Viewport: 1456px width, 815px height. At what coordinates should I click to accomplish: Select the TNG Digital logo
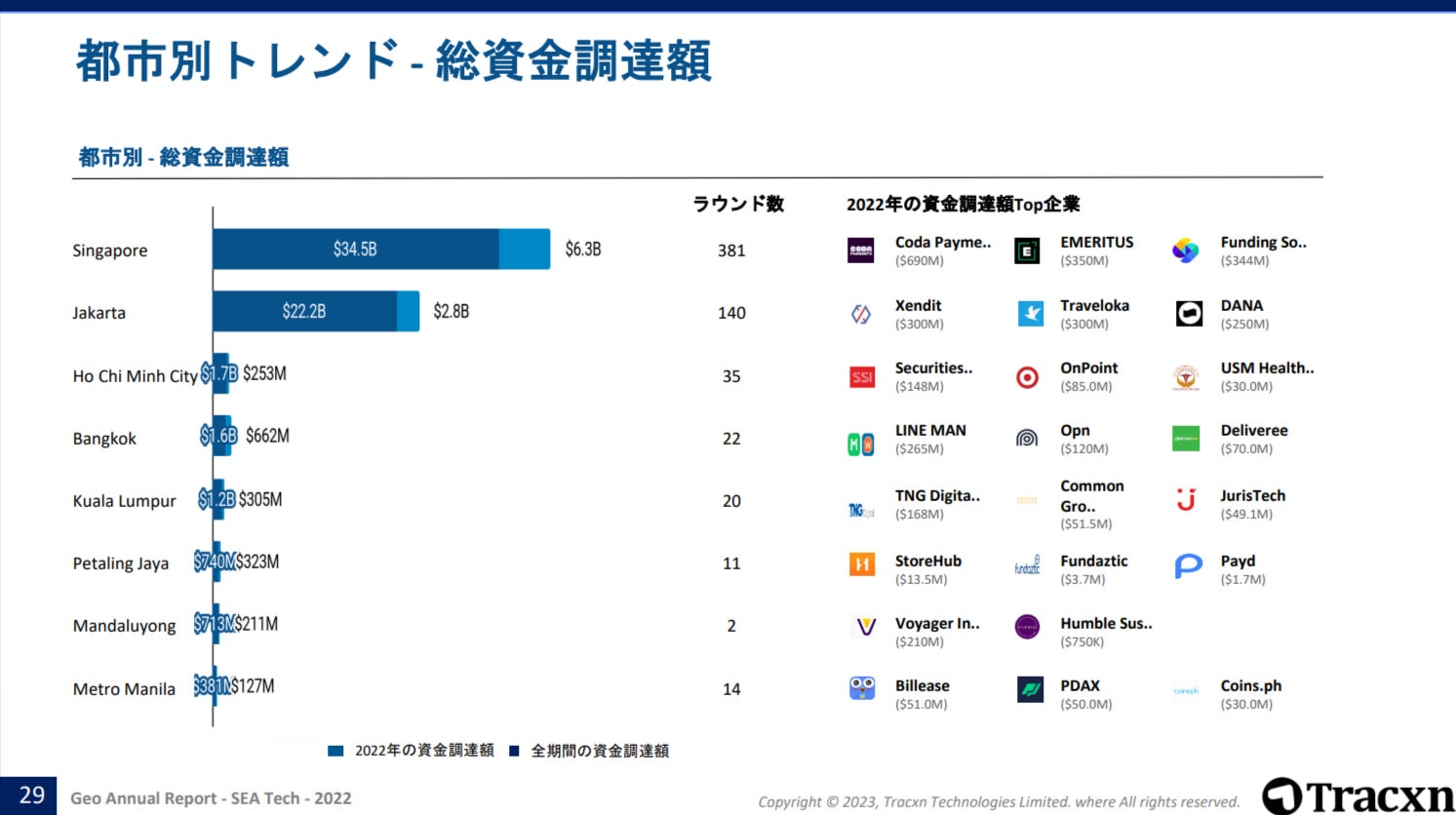(861, 510)
